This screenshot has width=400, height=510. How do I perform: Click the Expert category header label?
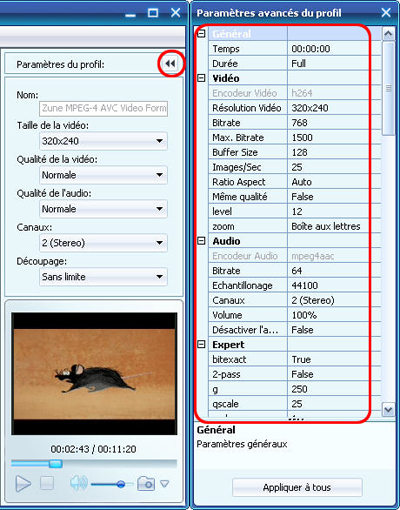(x=228, y=344)
